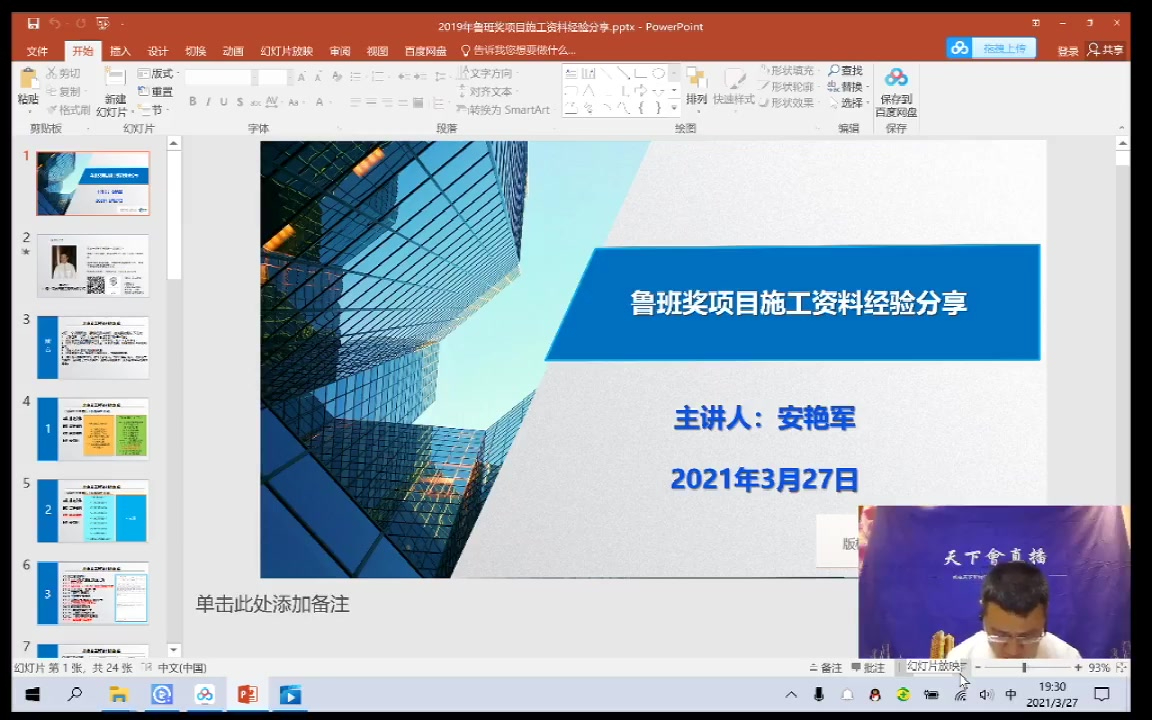Toggle bold formatting with the B icon
The image size is (1152, 720).
(x=193, y=100)
